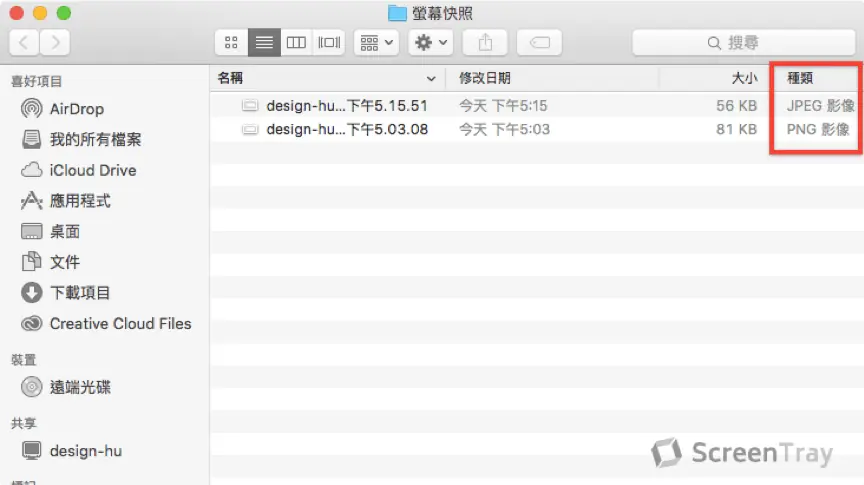This screenshot has width=864, height=485.
Task: Click the 搜尋 search field
Action: [x=744, y=42]
